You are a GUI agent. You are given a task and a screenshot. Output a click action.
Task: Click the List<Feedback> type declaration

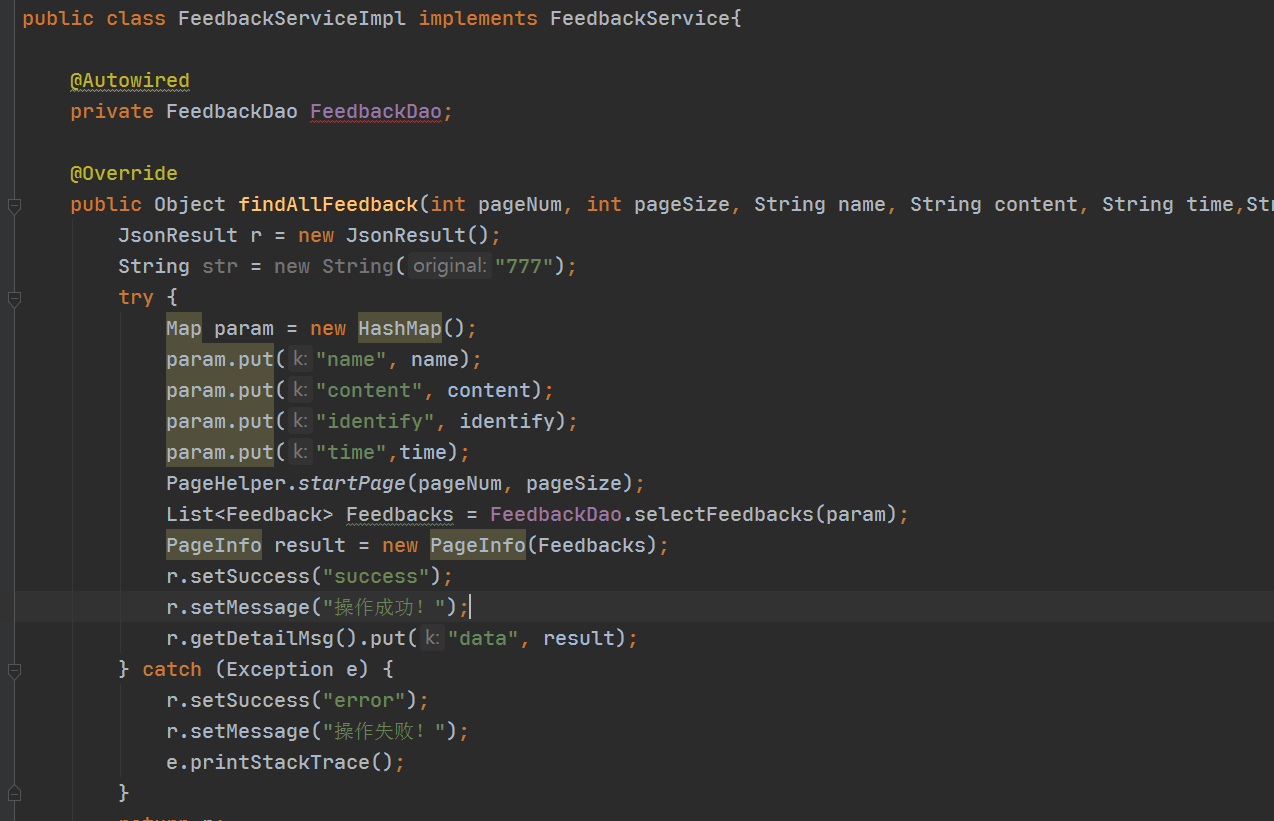tap(250, 514)
